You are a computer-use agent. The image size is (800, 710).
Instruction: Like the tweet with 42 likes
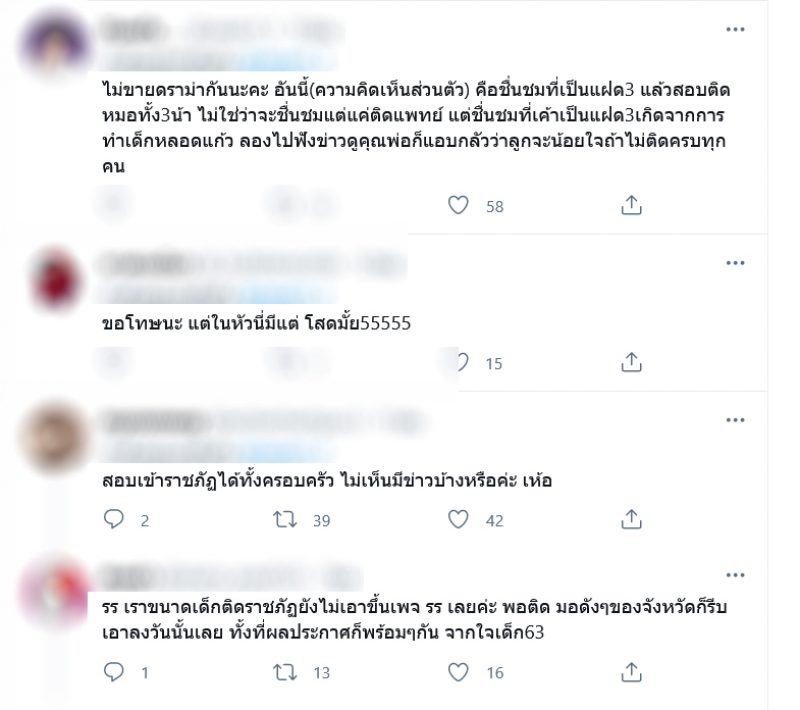(458, 519)
